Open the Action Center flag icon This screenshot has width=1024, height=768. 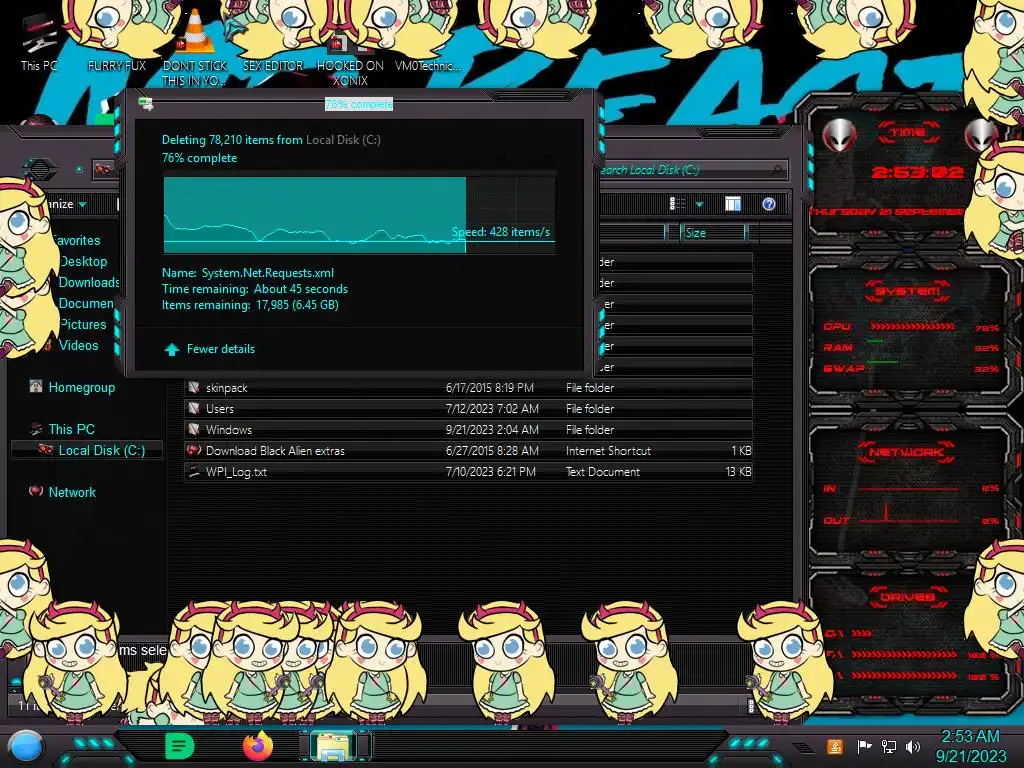864,746
